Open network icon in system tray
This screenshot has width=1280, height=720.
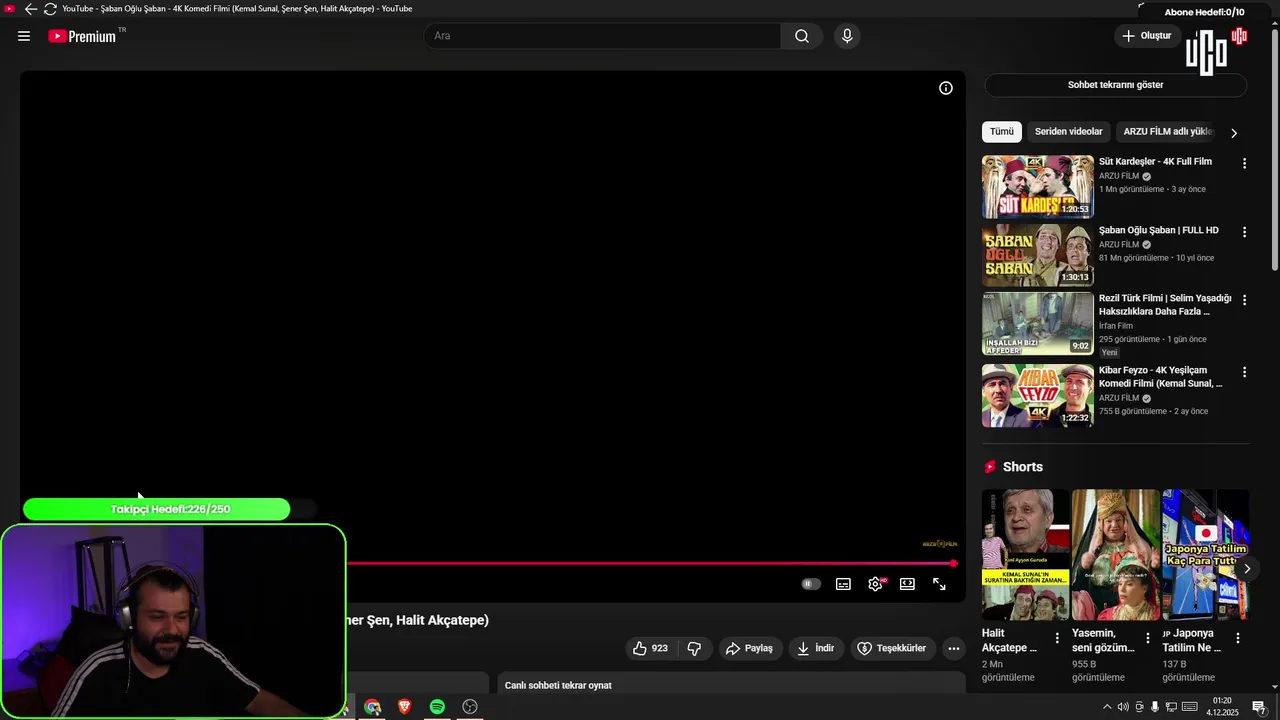1171,707
